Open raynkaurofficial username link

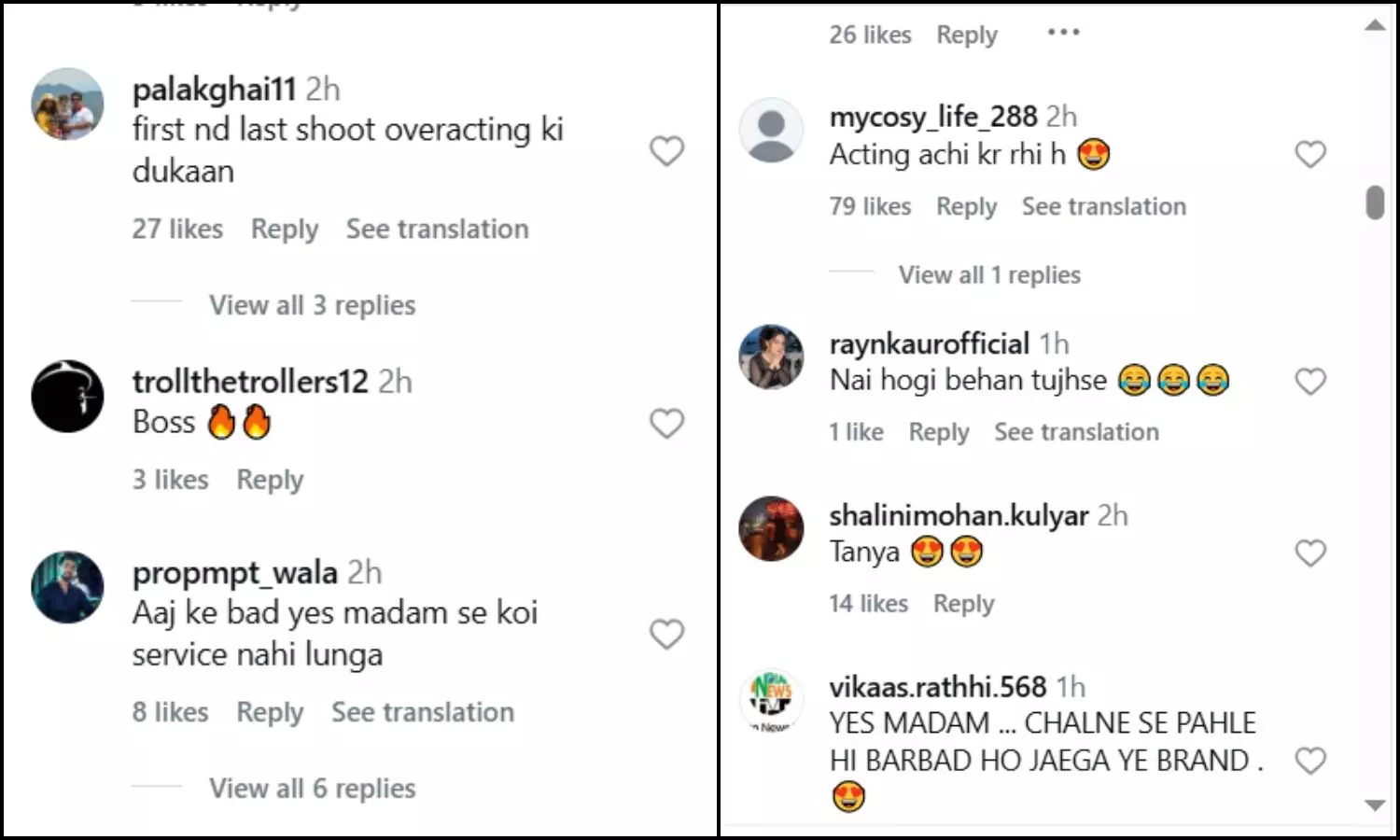click(x=929, y=343)
